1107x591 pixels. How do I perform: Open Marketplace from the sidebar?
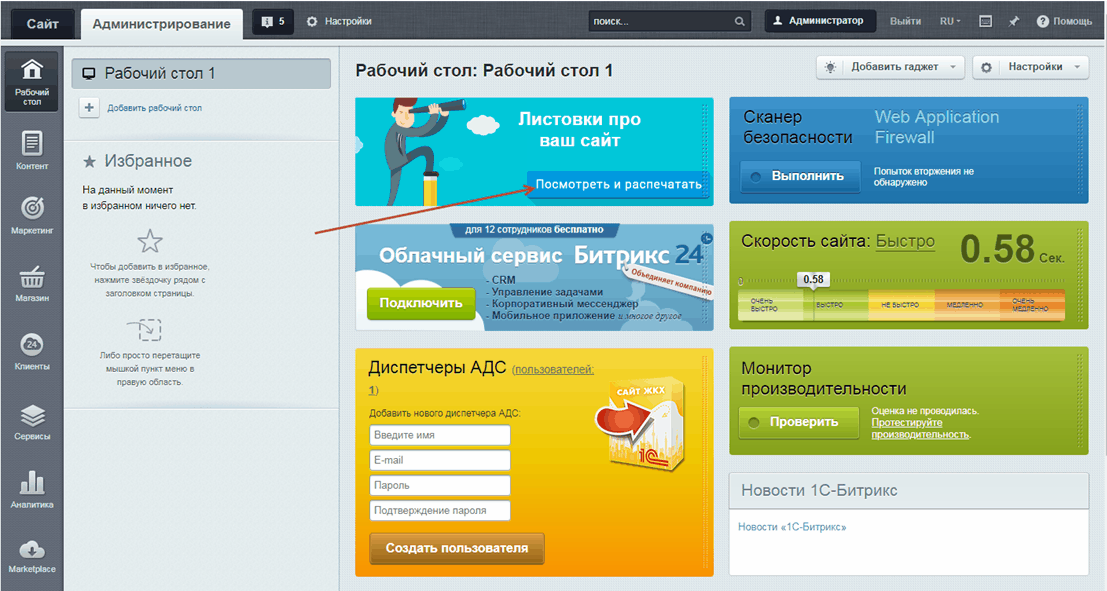tap(32, 556)
